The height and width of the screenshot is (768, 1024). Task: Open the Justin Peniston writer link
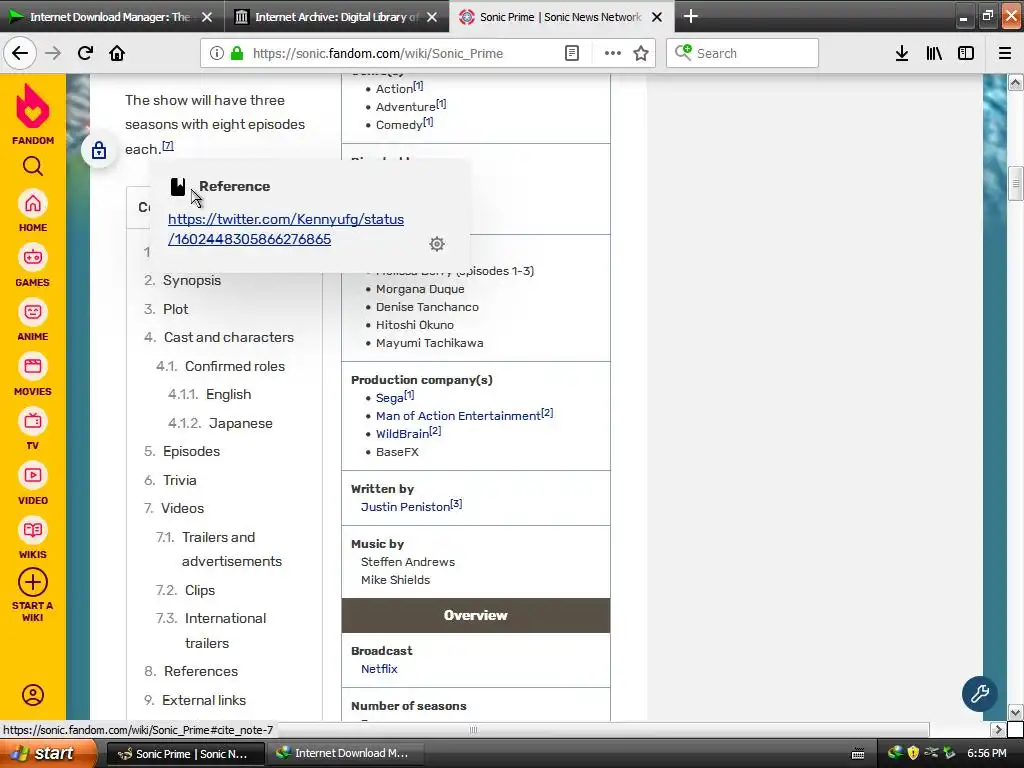[x=405, y=507]
